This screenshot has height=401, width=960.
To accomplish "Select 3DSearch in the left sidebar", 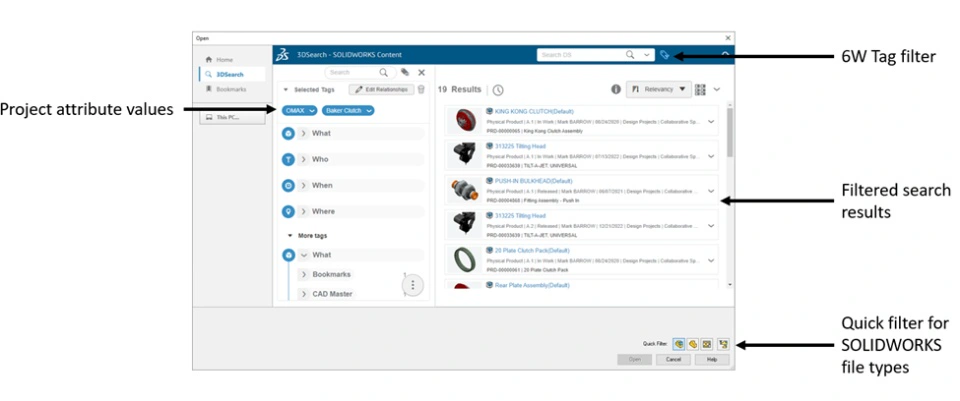I will tap(232, 74).
